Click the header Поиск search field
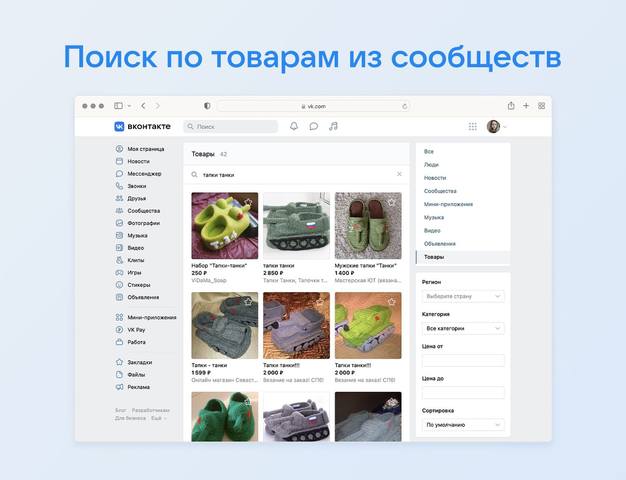Screen dimensions: 626x480 point(231,126)
